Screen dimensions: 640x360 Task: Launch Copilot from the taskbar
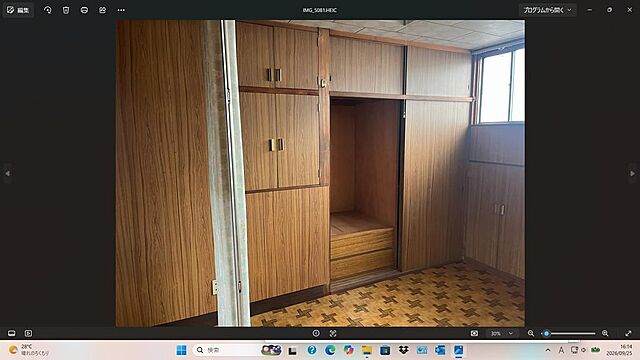click(349, 350)
